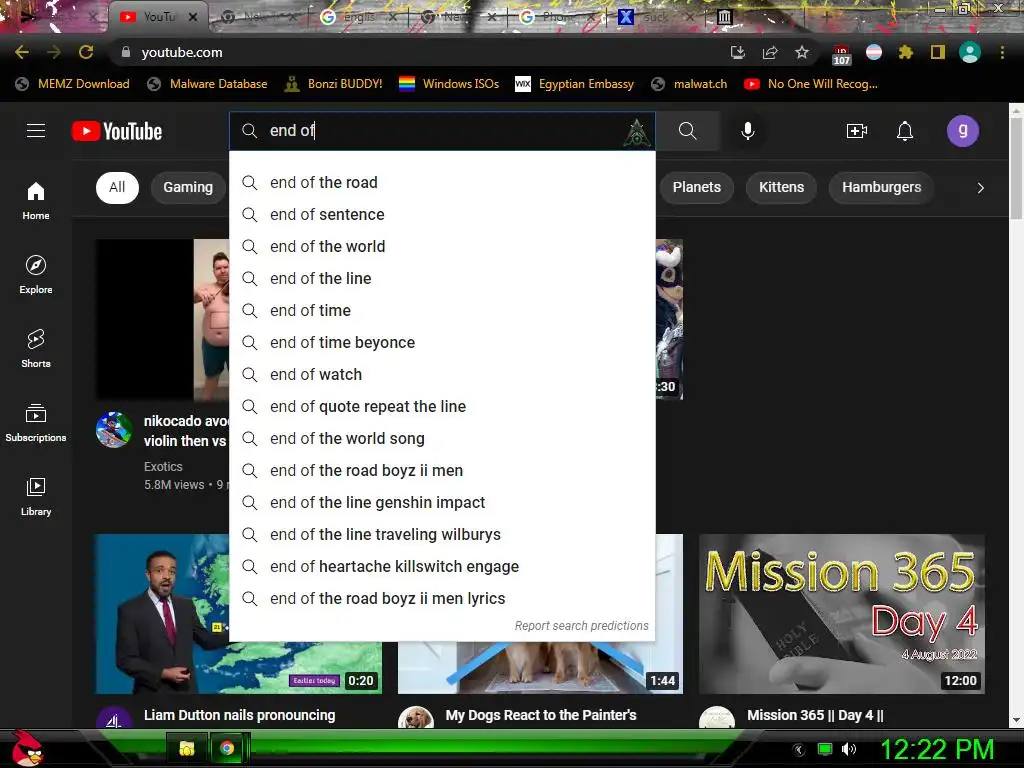Click the browser back arrow
Image resolution: width=1024 pixels, height=768 pixels.
click(x=22, y=52)
